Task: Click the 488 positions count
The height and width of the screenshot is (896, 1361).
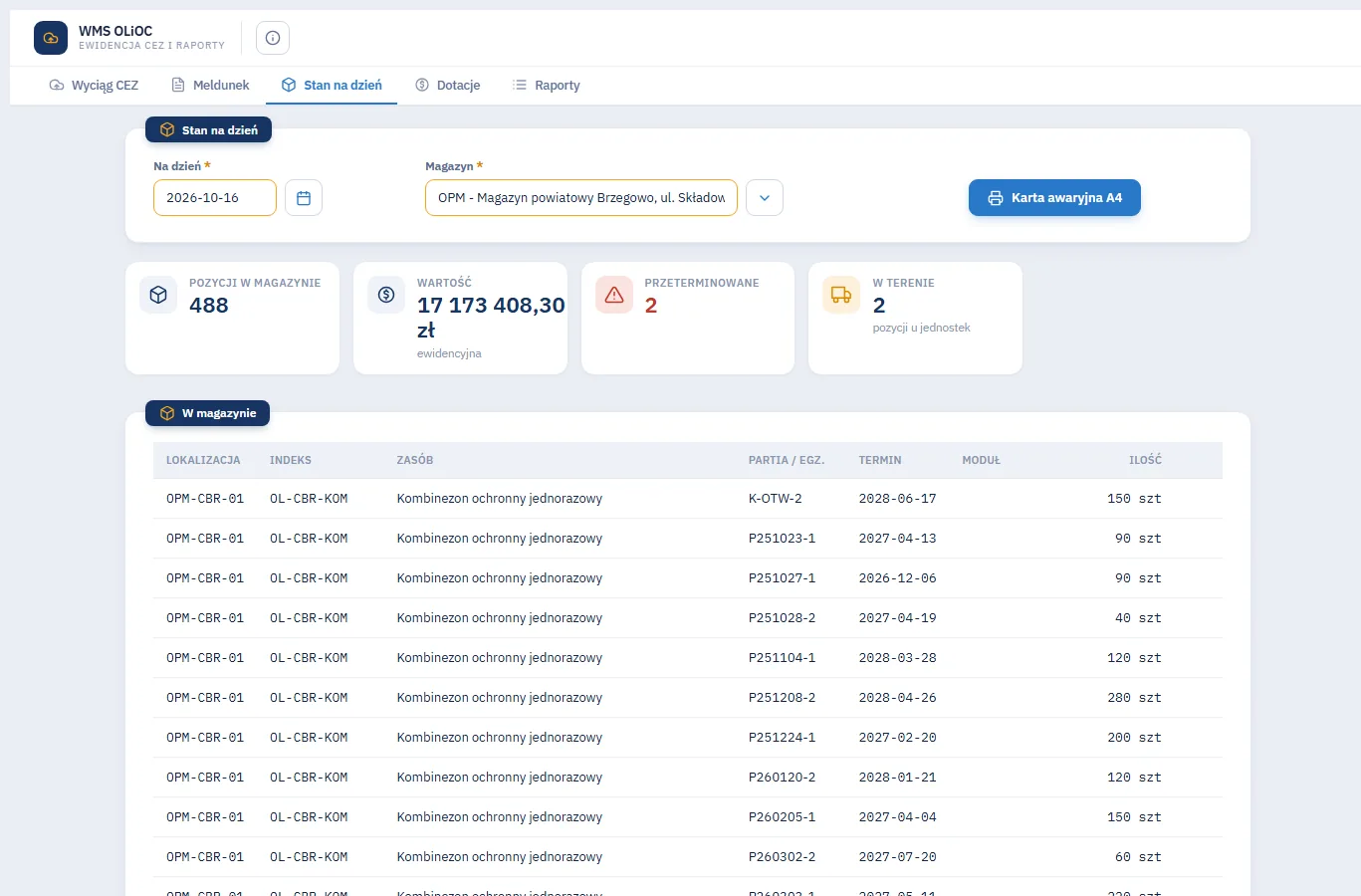Action: (209, 306)
